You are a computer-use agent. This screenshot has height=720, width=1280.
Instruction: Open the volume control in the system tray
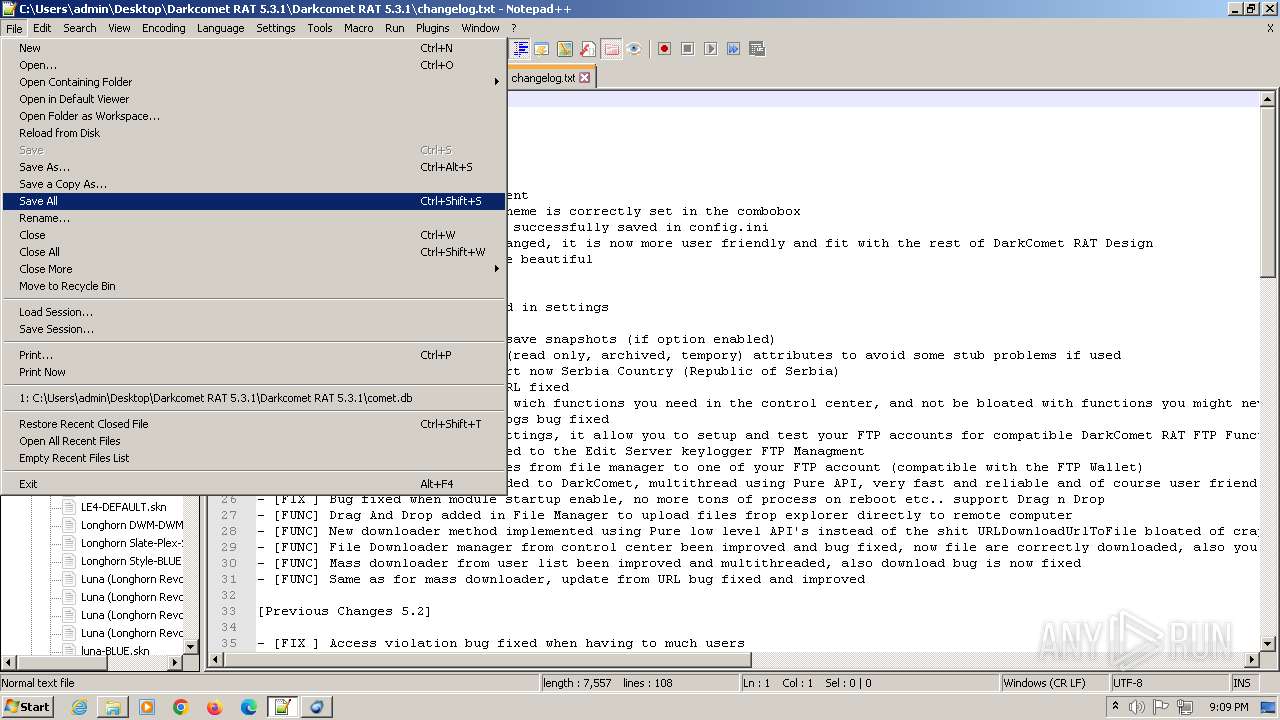[1136, 707]
